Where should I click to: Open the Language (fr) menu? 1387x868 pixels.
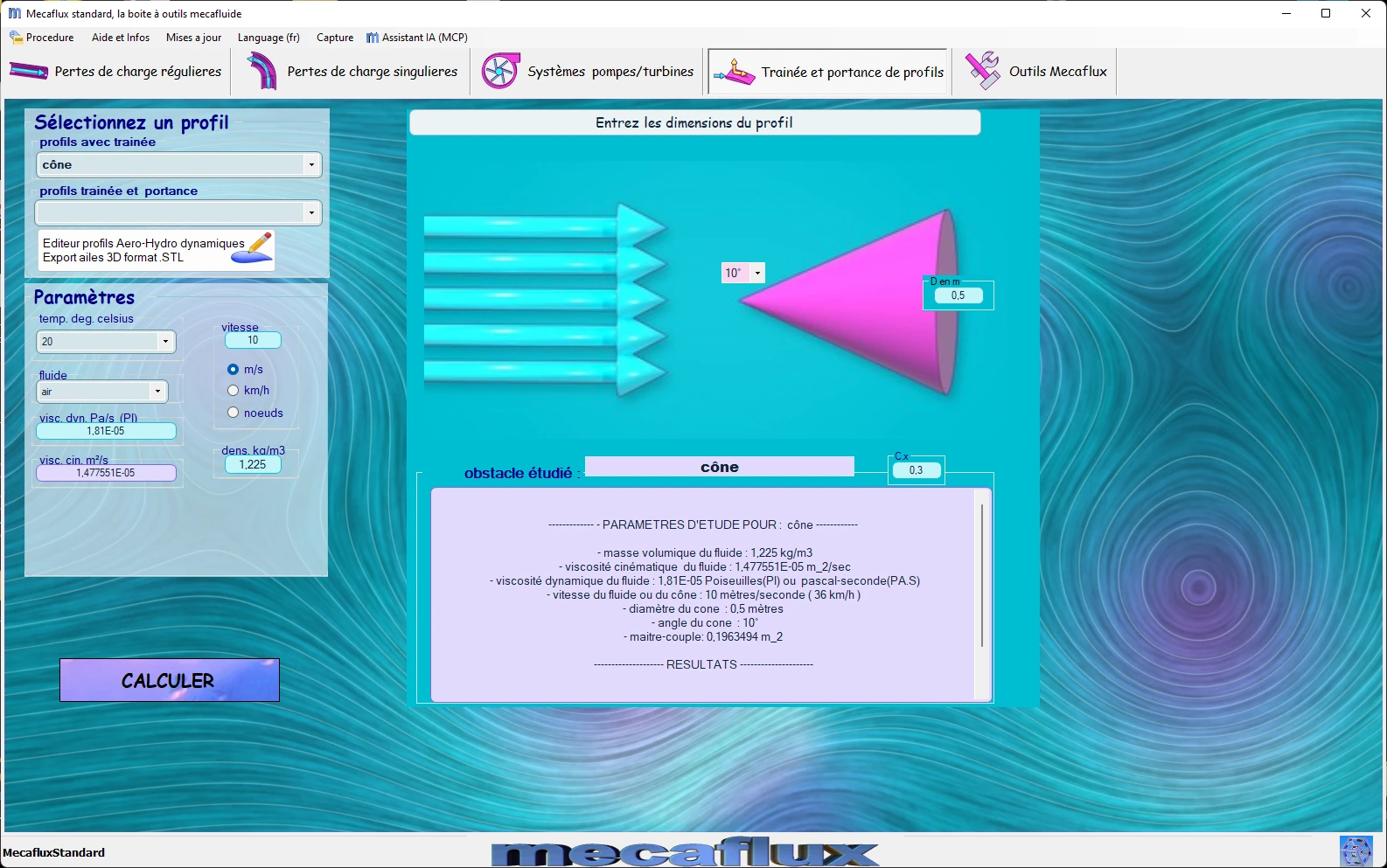click(x=268, y=38)
